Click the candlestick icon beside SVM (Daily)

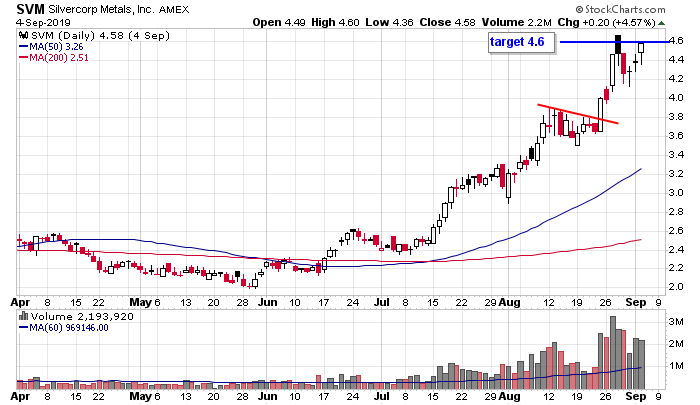tap(23, 35)
